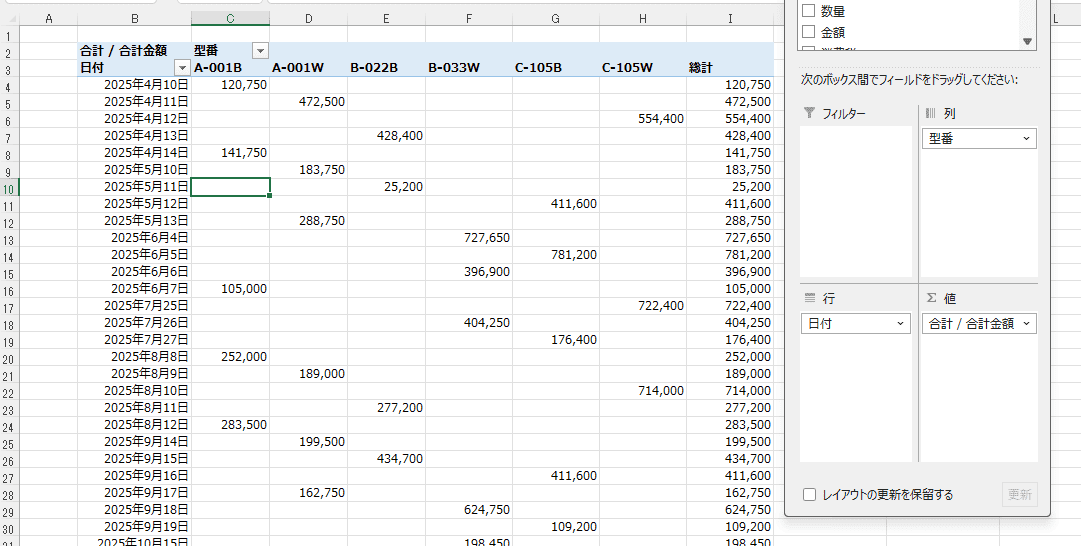This screenshot has width=1081, height=546.
Task: Click the 値 area label
Action: 949,298
